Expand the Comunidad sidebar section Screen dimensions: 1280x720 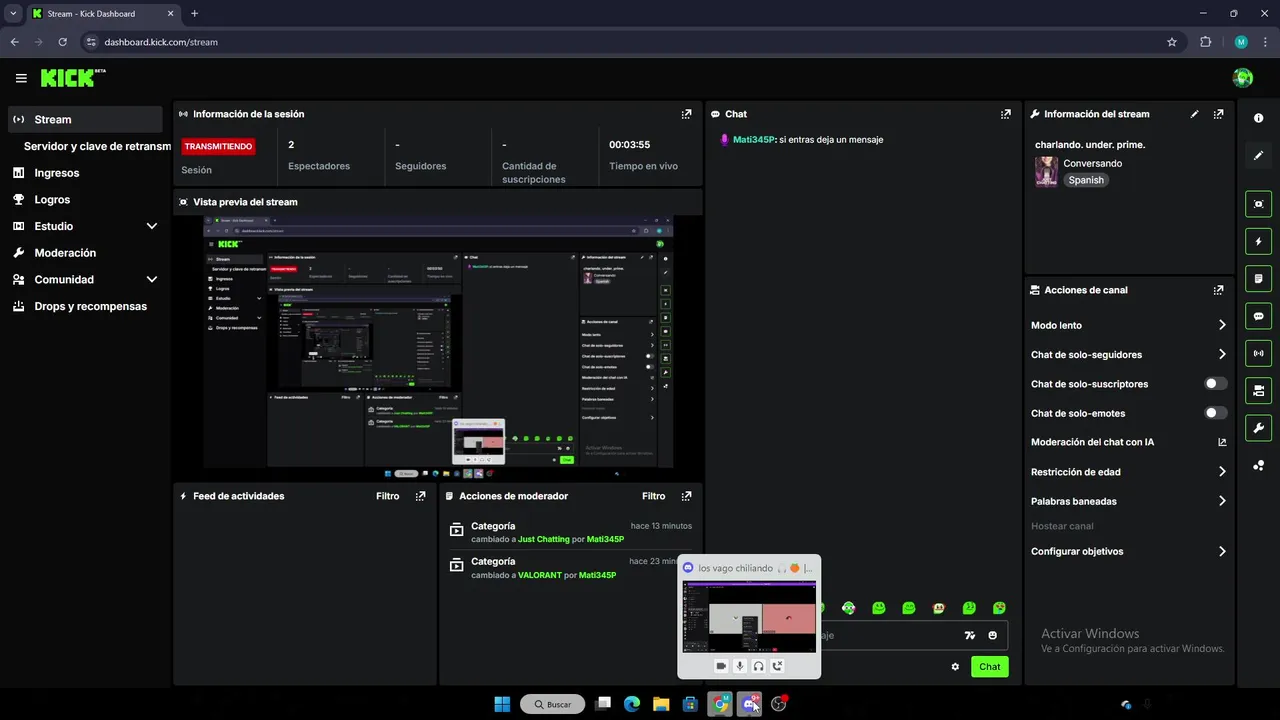[152, 280]
